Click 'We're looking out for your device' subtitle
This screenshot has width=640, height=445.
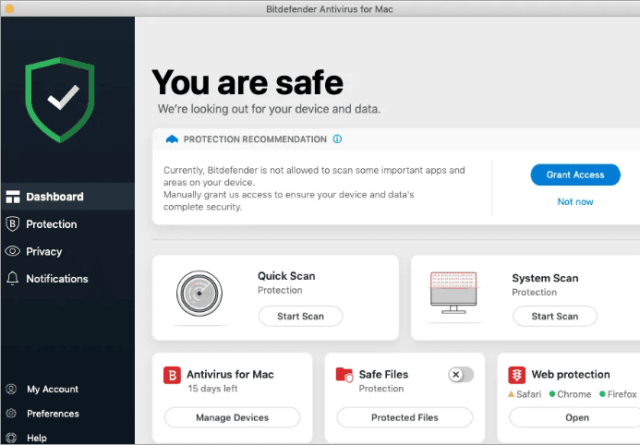coord(269,109)
